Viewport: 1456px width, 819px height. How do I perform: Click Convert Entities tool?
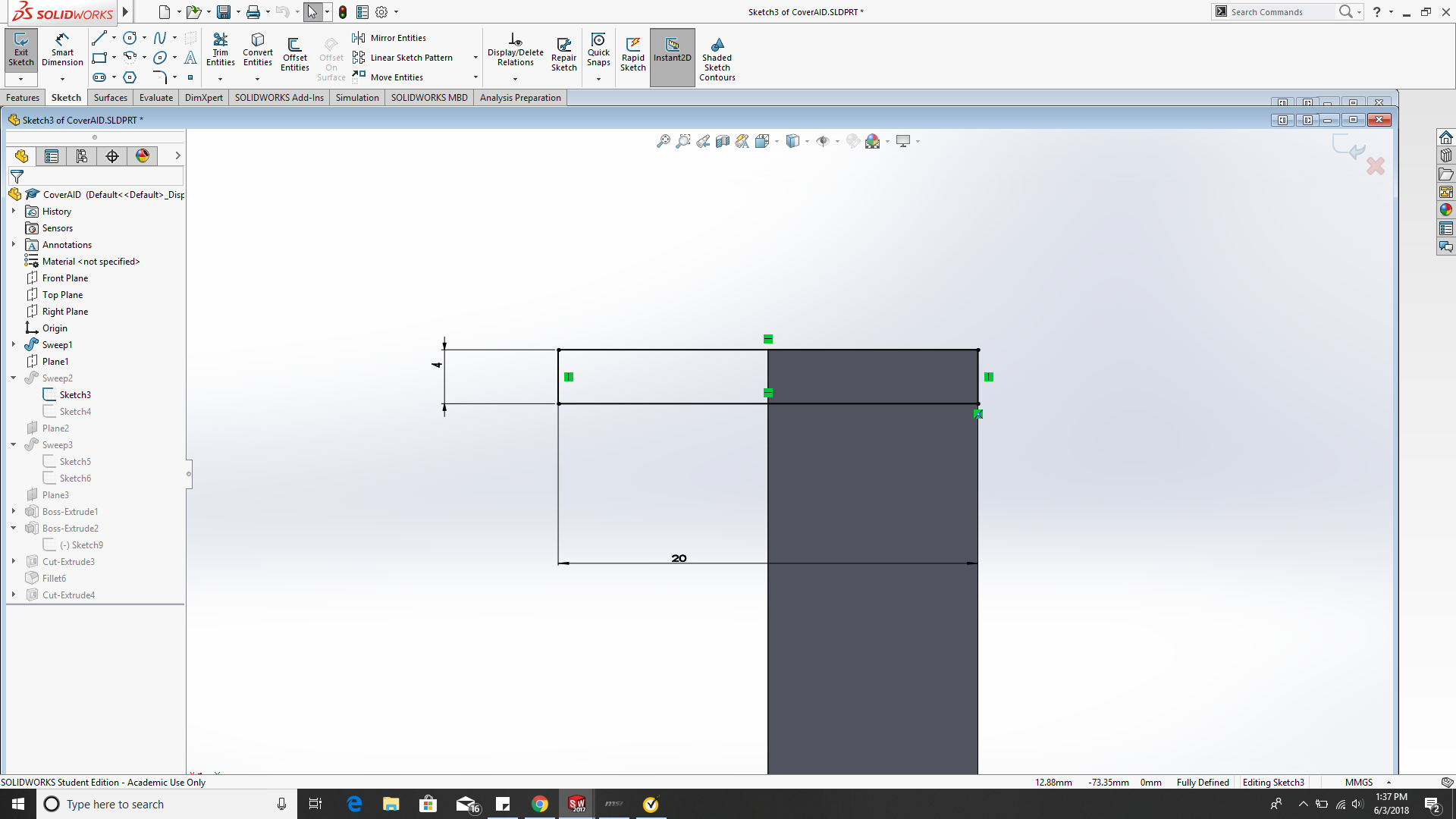(258, 50)
